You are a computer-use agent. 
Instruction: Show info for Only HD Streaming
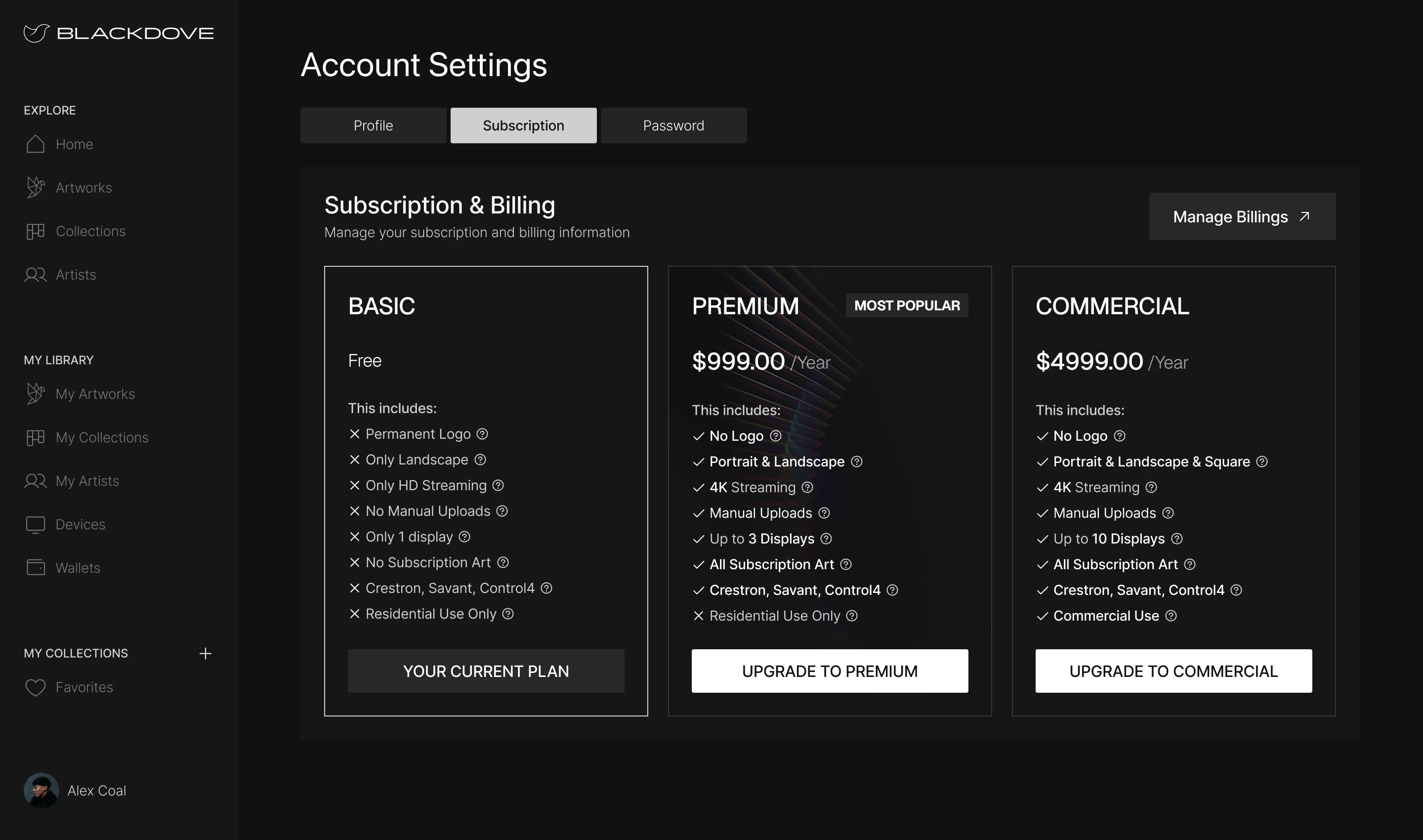[x=498, y=485]
